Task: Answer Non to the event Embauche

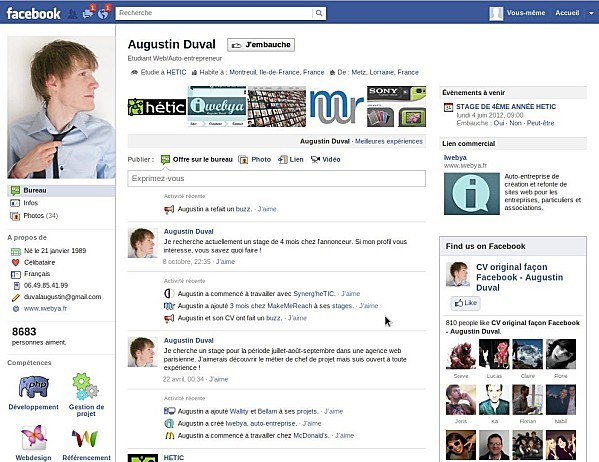Action: pyautogui.click(x=515, y=123)
